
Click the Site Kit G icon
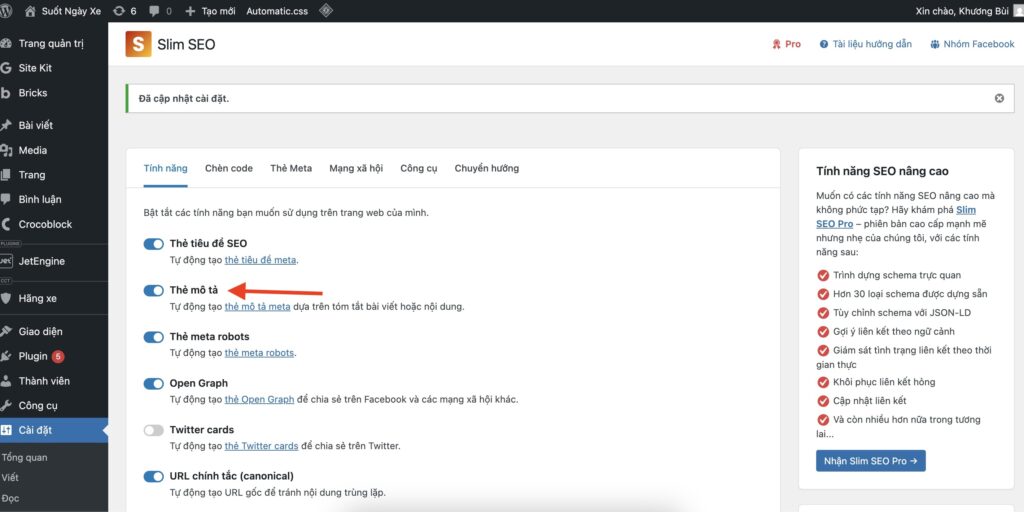pos(6,68)
